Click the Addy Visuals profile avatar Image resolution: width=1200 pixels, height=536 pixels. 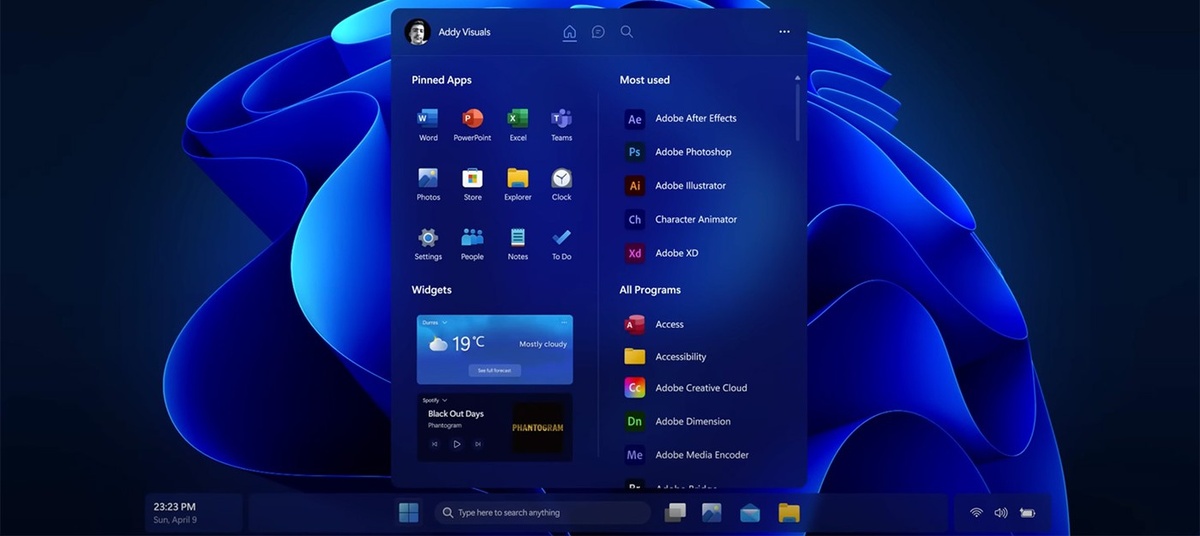[417, 32]
